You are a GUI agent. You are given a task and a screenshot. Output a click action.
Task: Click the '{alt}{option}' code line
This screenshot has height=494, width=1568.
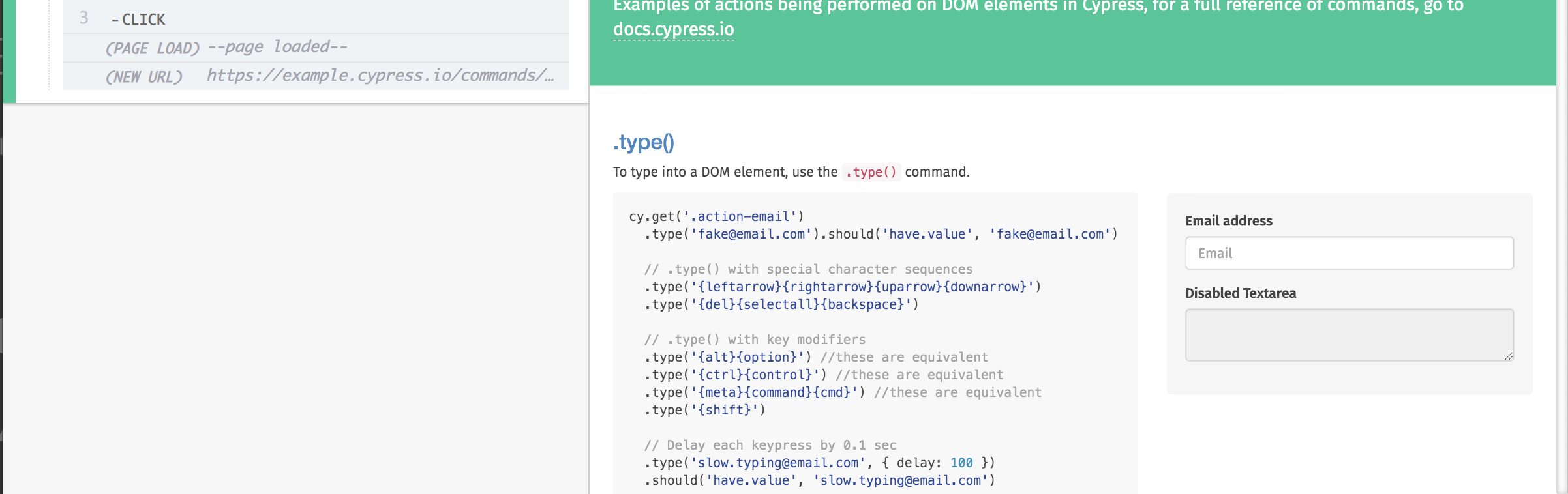(x=816, y=357)
